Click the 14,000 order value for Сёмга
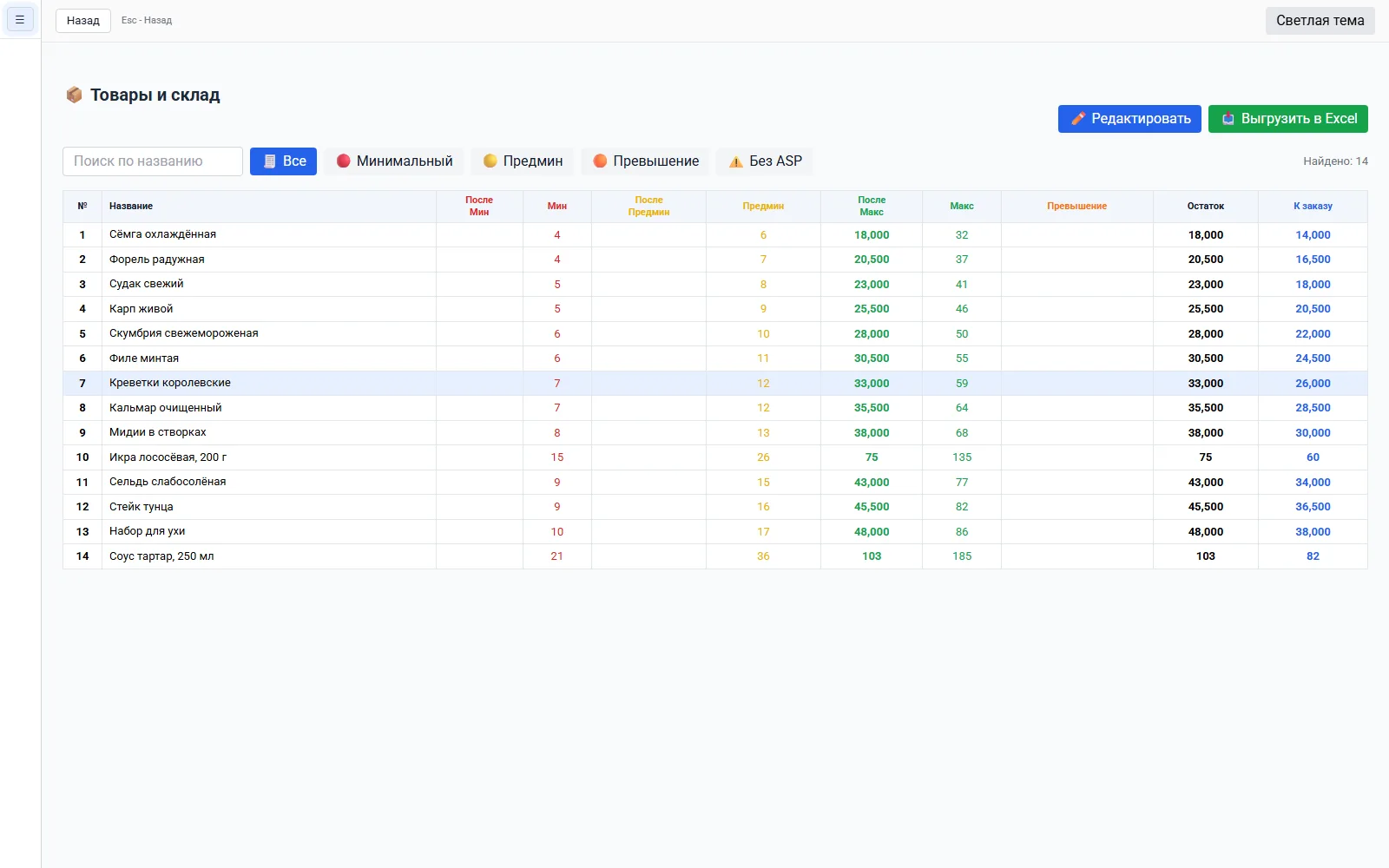This screenshot has width=1389, height=868. click(1313, 235)
